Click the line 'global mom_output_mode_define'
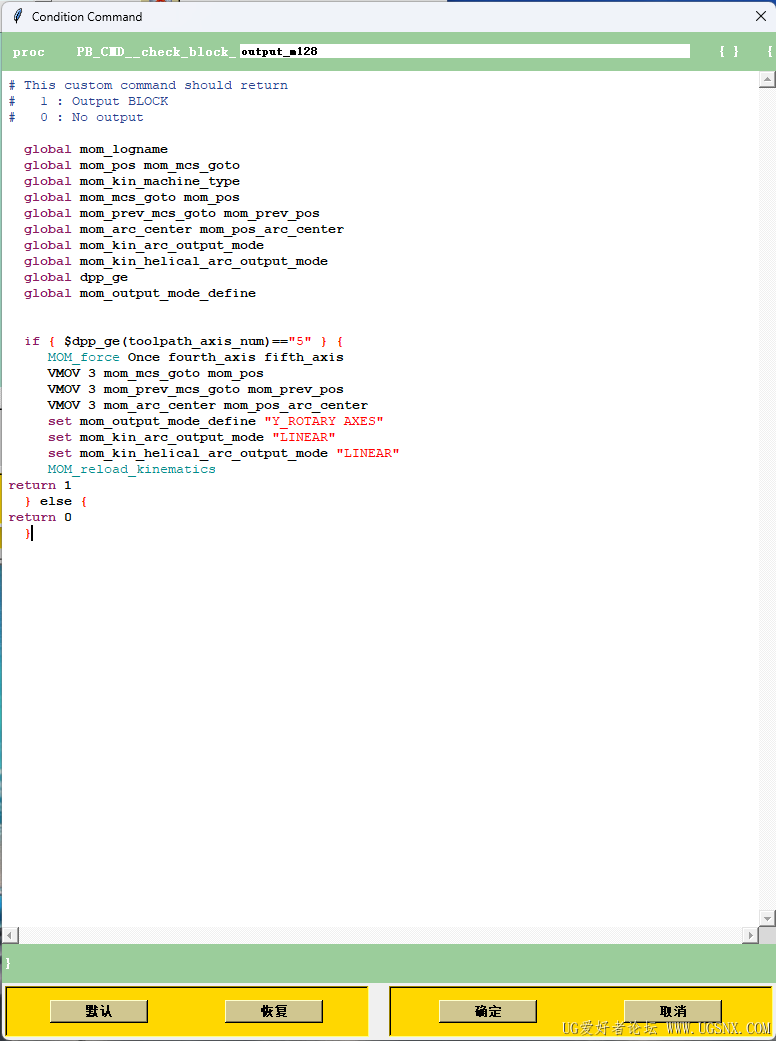Image resolution: width=776 pixels, height=1041 pixels. [139, 293]
